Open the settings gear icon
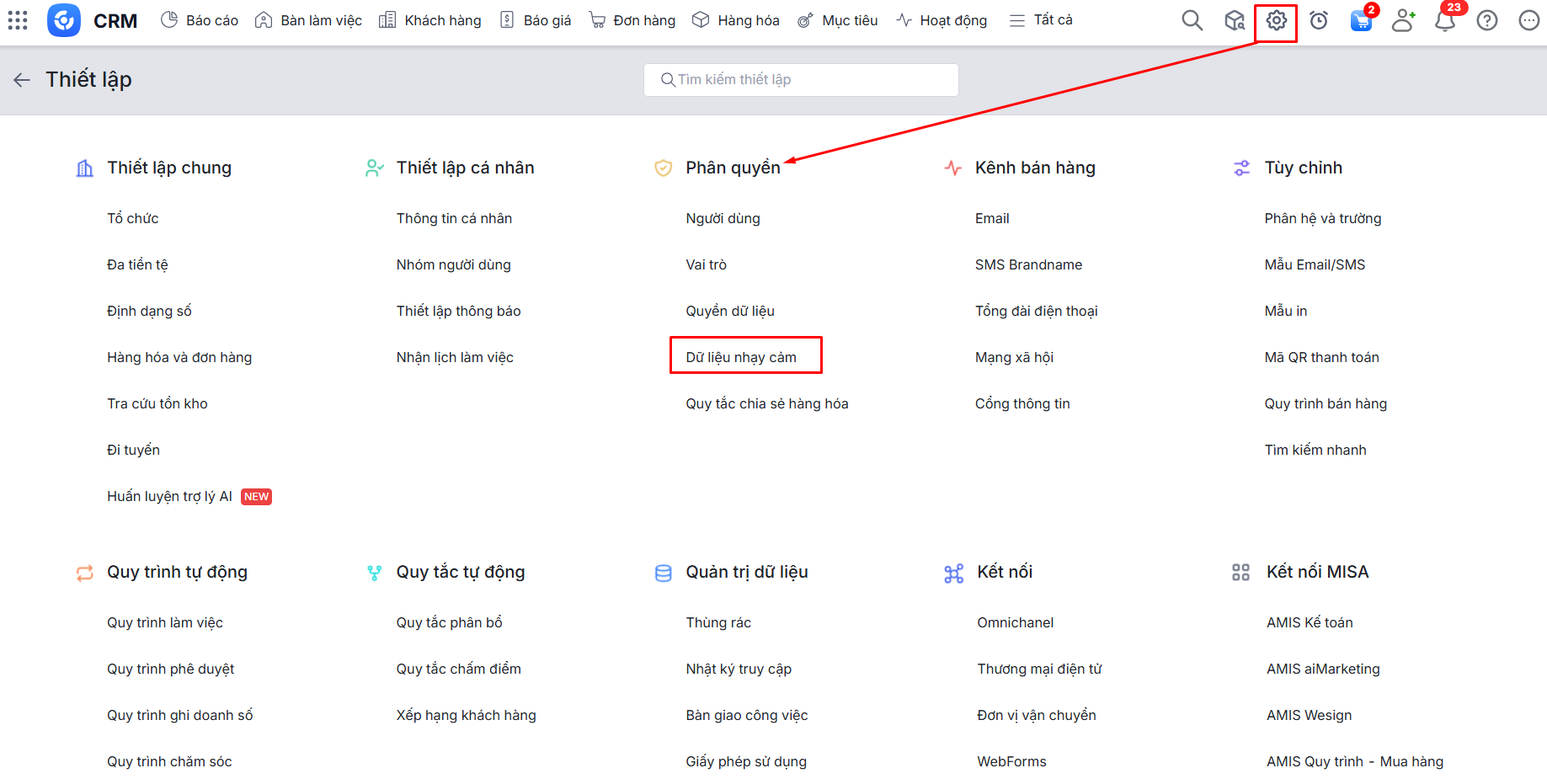Screen dimensions: 1547x784 coord(1276,20)
